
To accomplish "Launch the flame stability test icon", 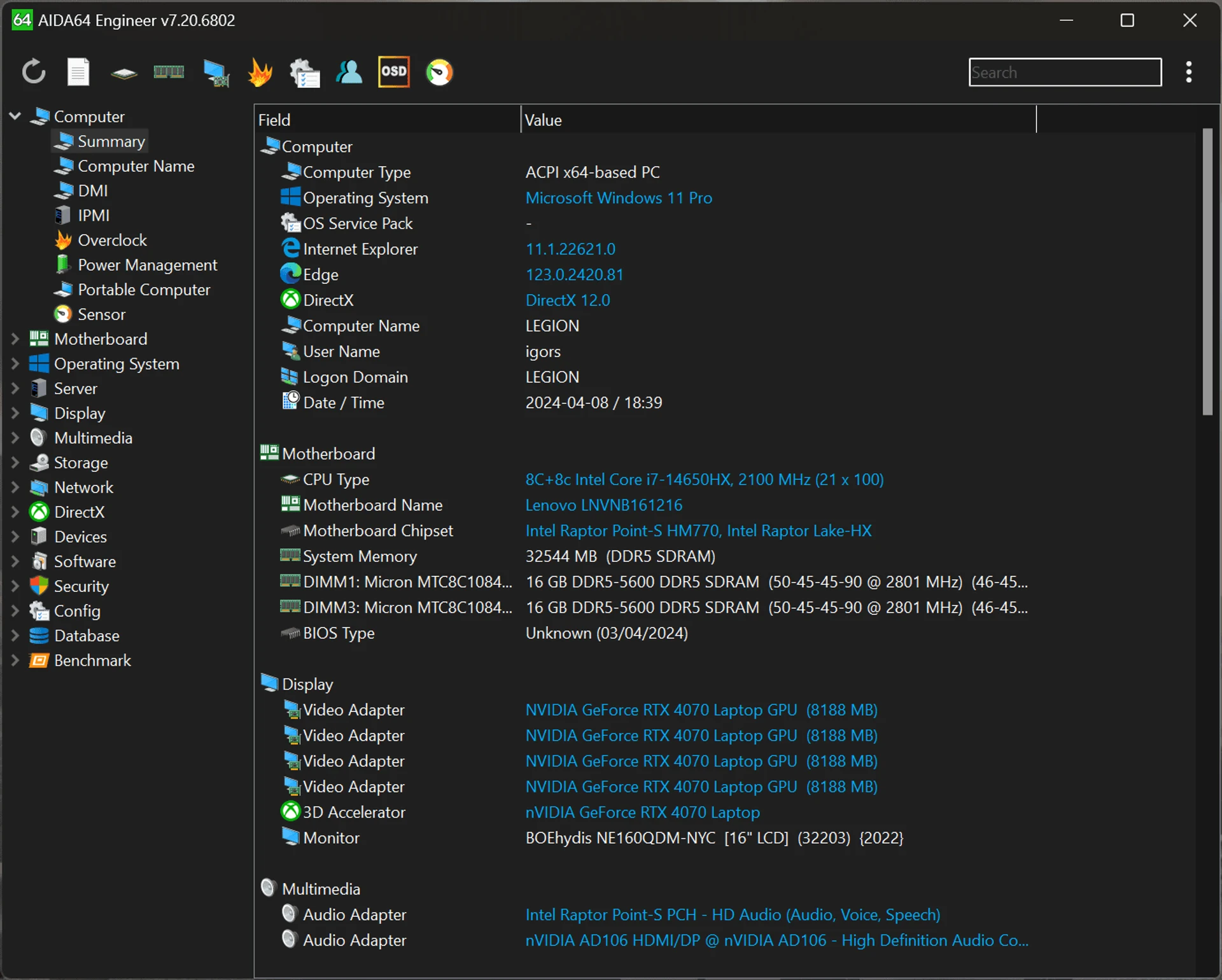I will (x=260, y=72).
